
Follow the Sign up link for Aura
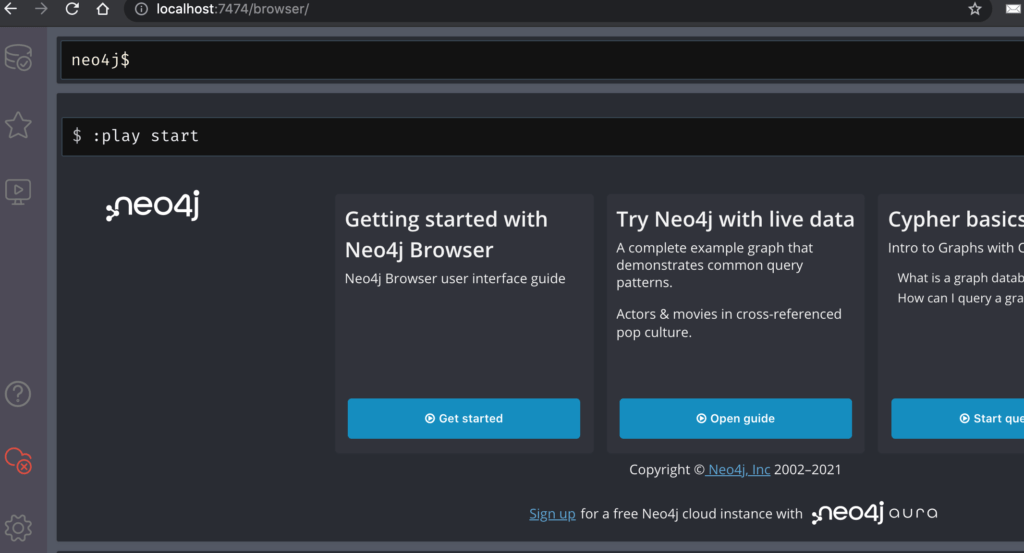click(x=552, y=514)
